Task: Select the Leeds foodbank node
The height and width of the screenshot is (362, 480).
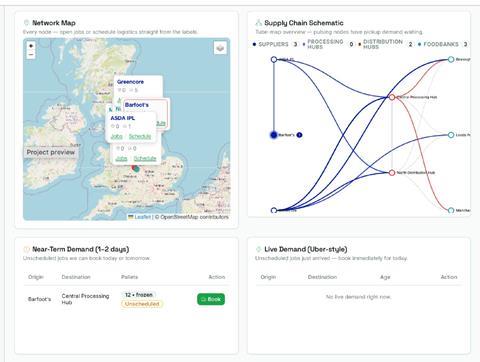Action: pyautogui.click(x=451, y=135)
